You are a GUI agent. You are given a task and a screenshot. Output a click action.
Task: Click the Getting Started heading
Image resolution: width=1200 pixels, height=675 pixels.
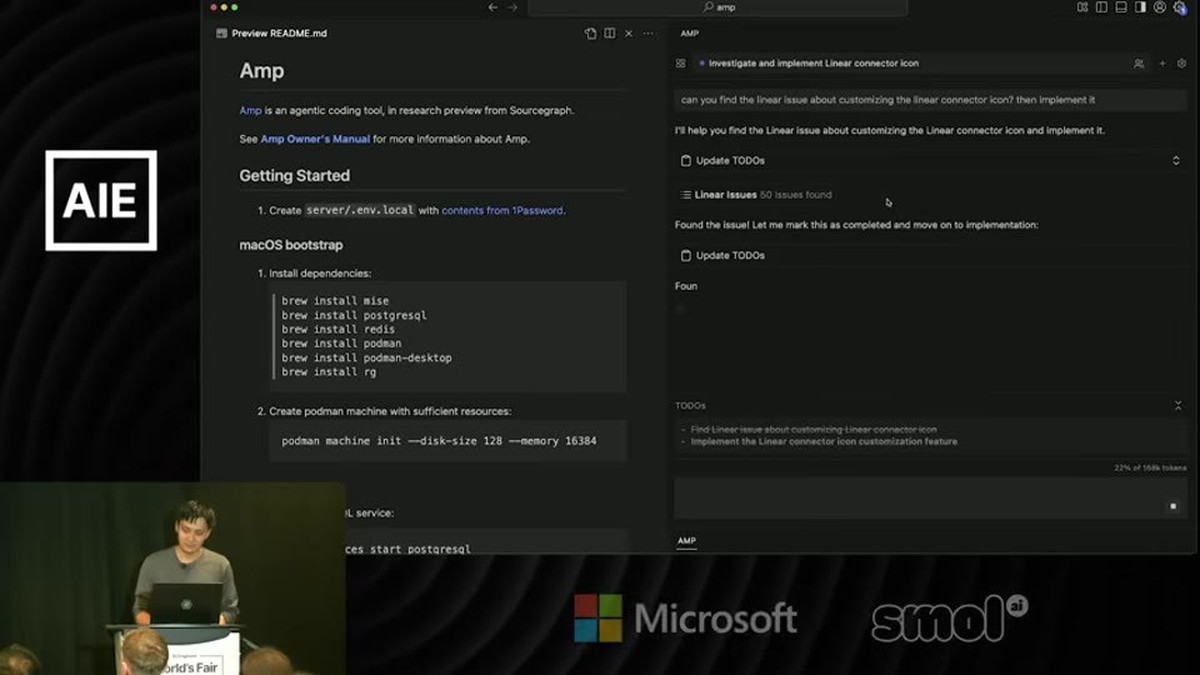tap(294, 175)
